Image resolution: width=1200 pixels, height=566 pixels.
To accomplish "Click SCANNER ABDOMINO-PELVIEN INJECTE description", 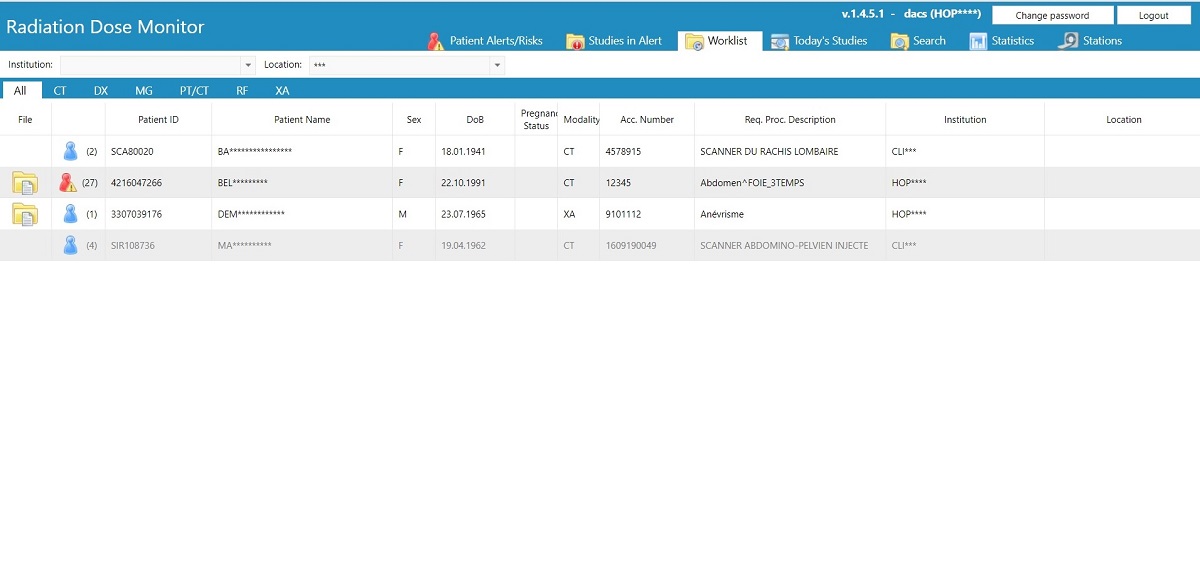I will [x=784, y=245].
